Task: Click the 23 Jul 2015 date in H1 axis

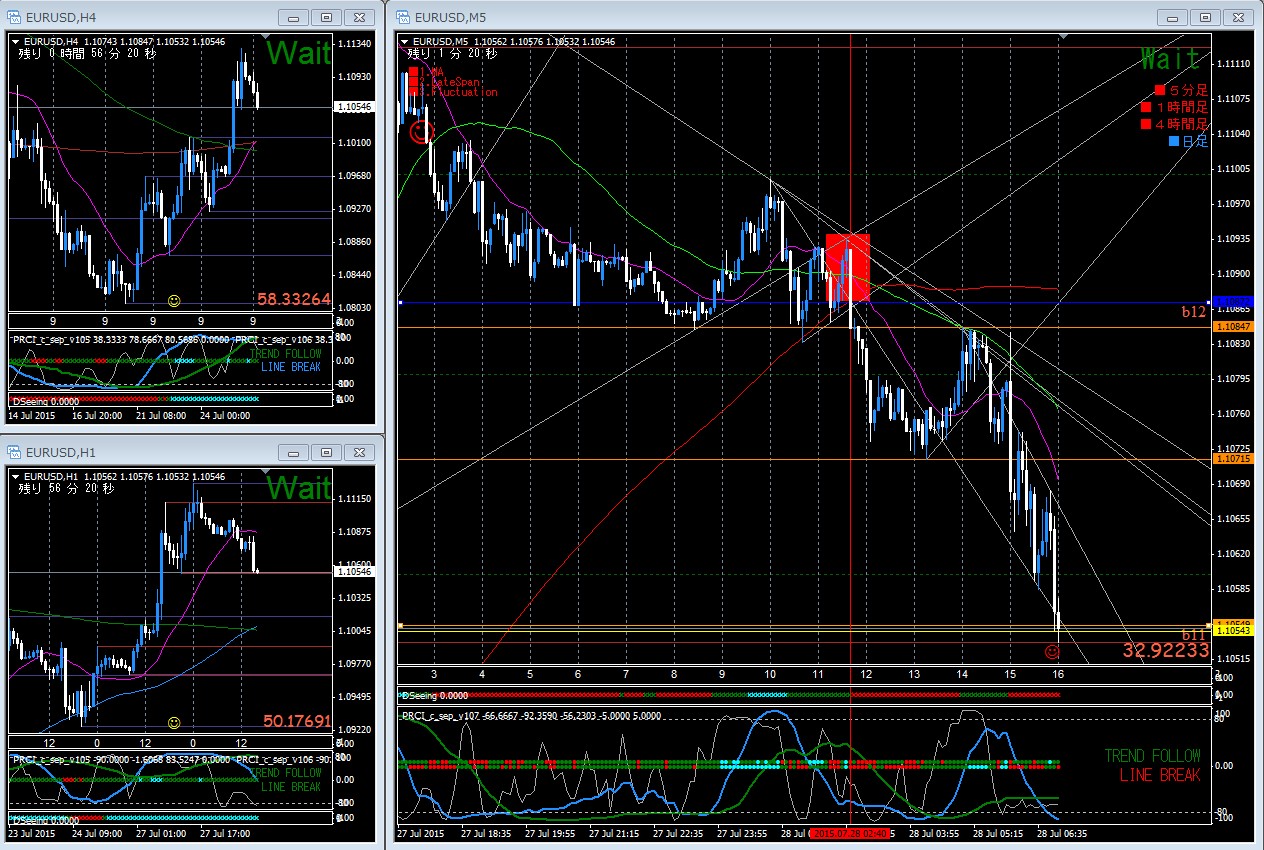Action: [34, 832]
